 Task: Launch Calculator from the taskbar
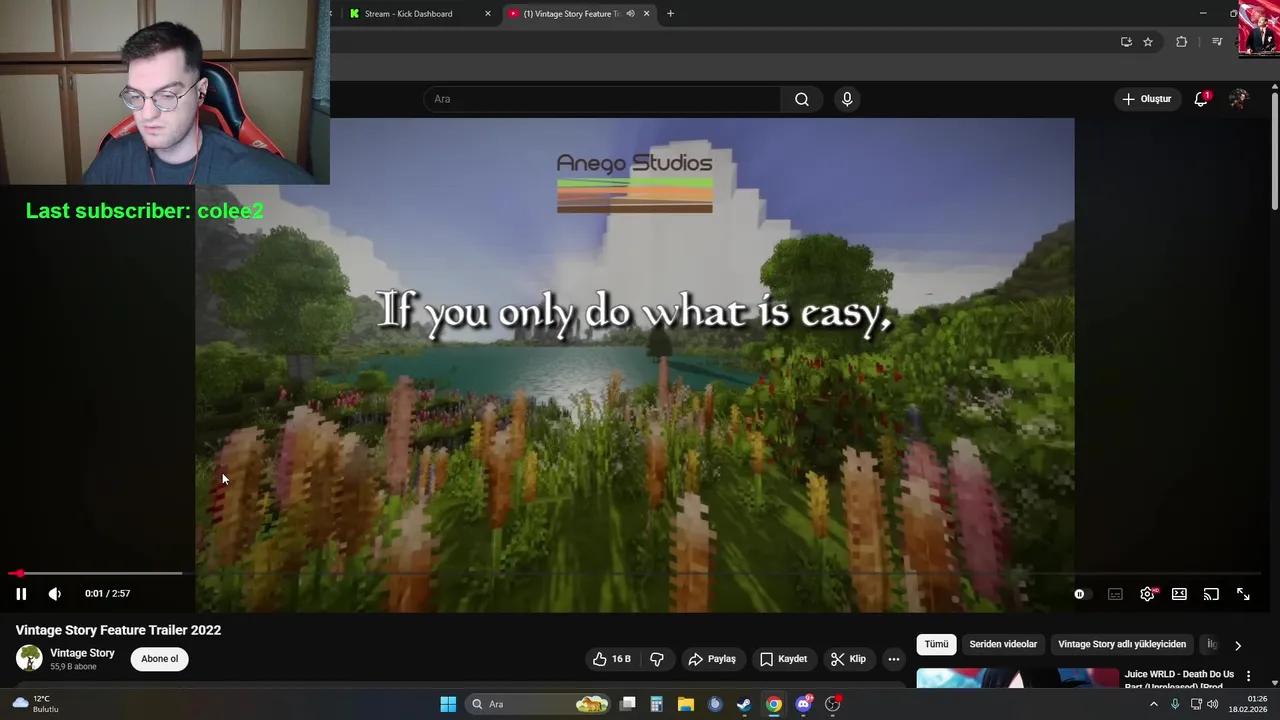pyautogui.click(x=657, y=704)
